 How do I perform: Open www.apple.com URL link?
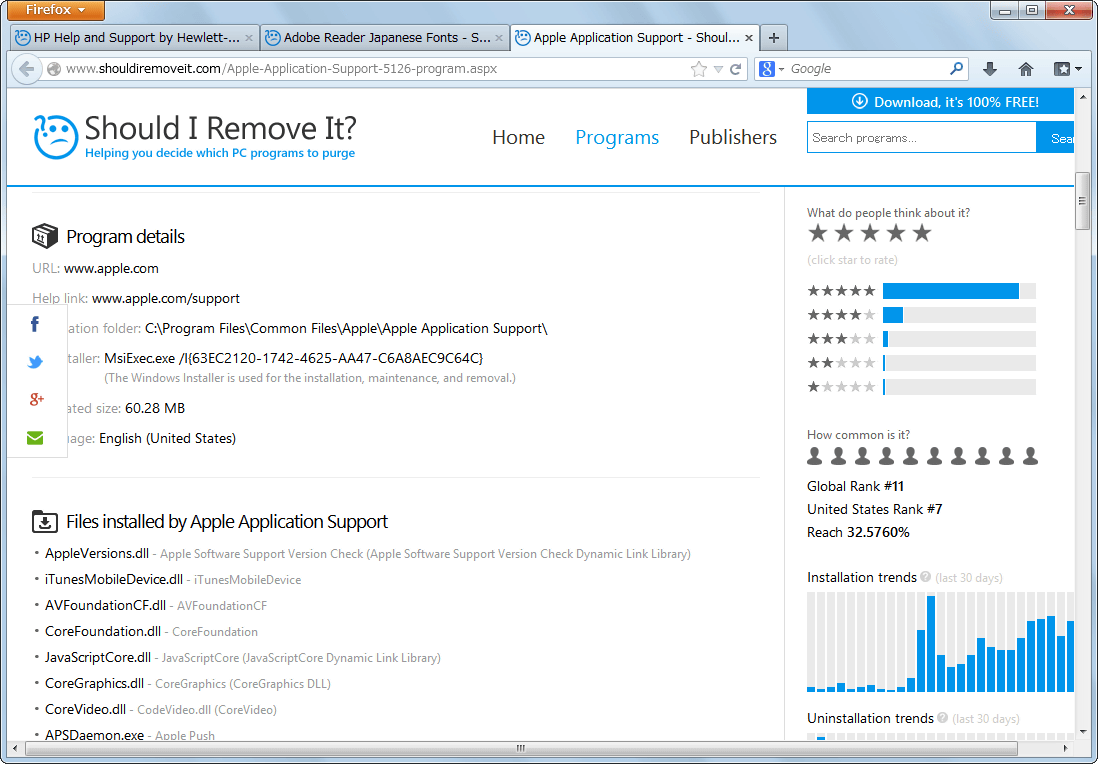(111, 268)
